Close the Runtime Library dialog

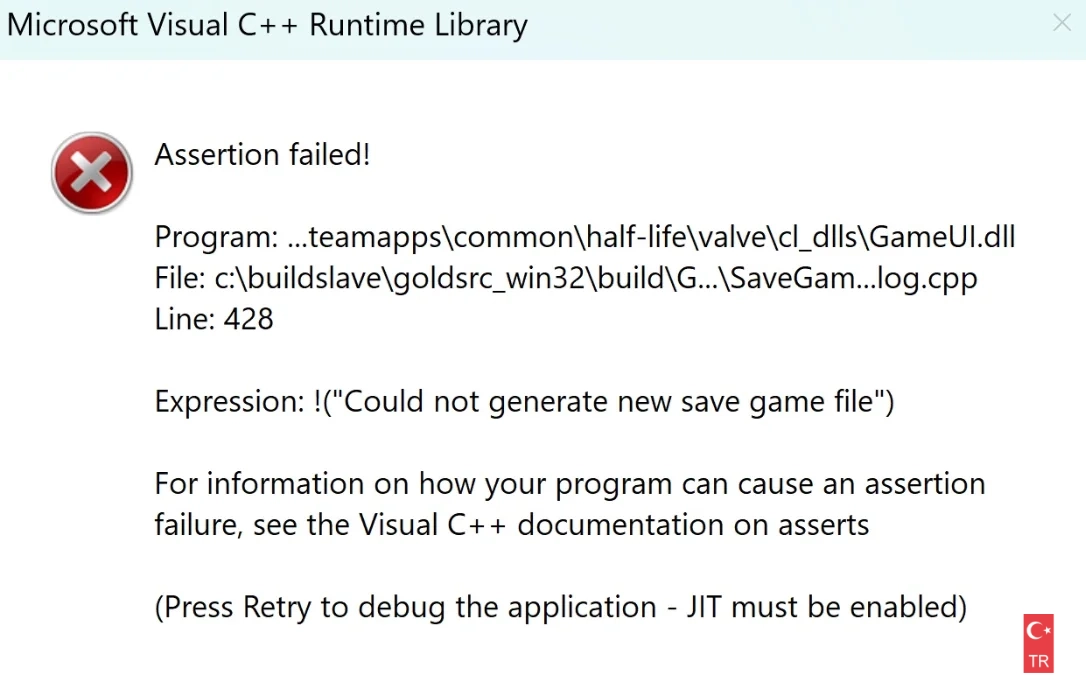pos(1062,24)
